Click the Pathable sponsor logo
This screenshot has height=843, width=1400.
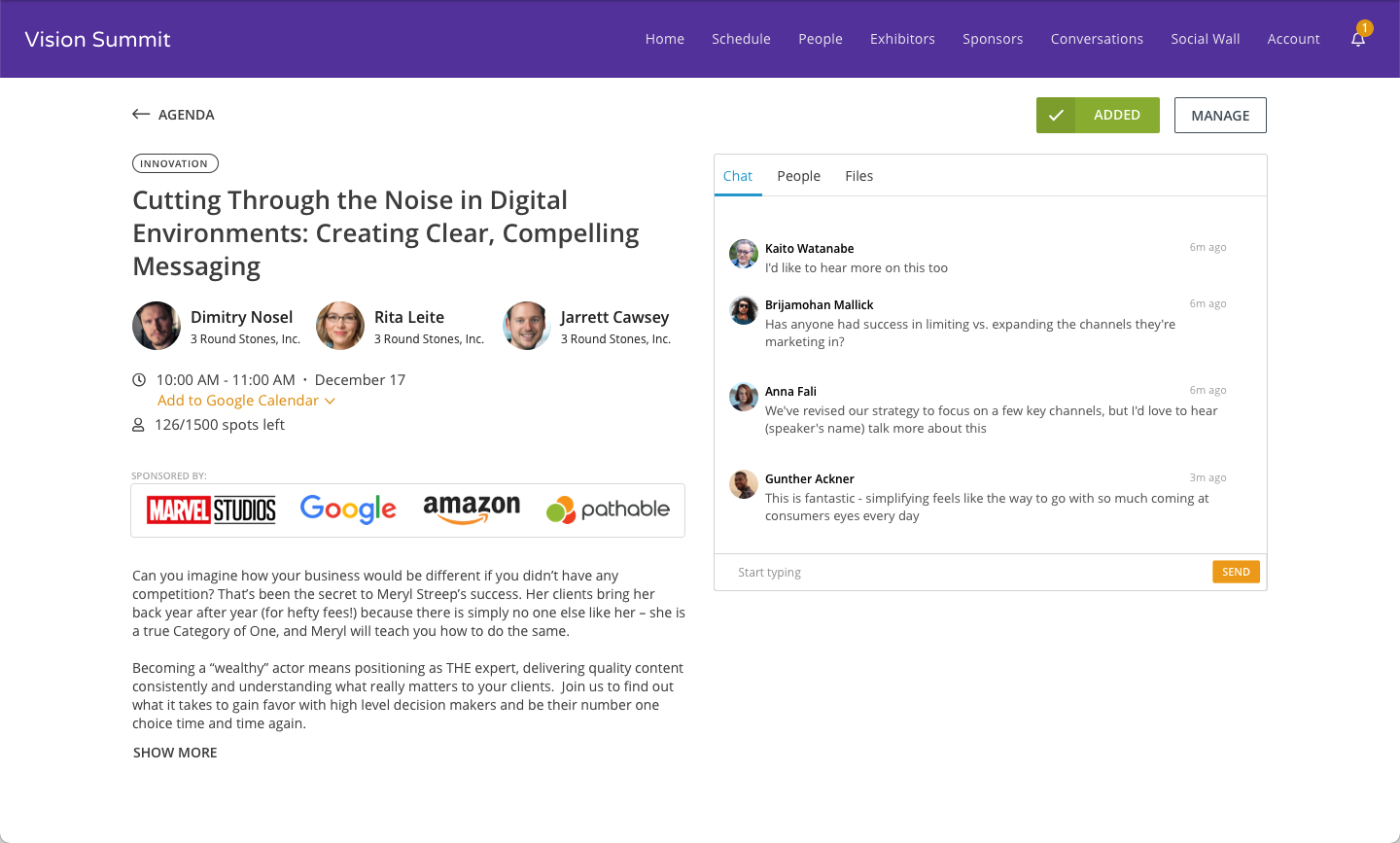click(x=608, y=509)
